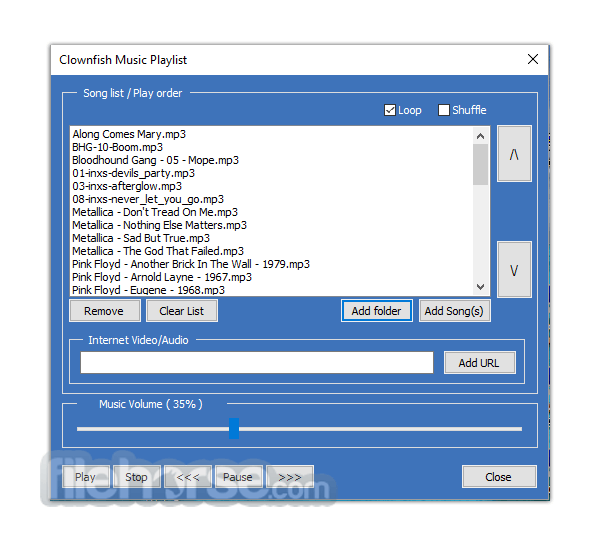This screenshot has width=600, height=547.
Task: Click the Add Song(s) button
Action: tap(454, 311)
